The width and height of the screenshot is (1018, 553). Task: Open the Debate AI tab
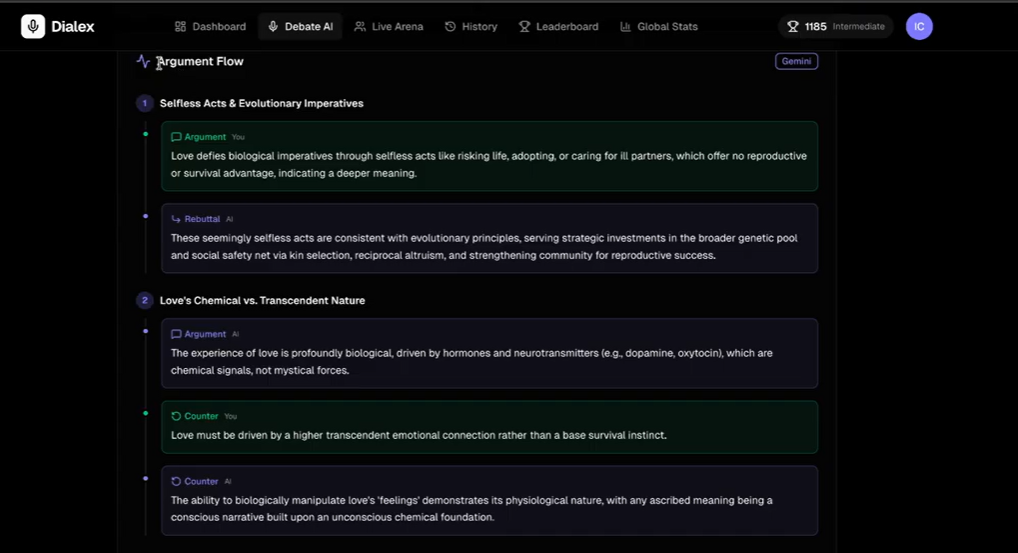pos(299,27)
